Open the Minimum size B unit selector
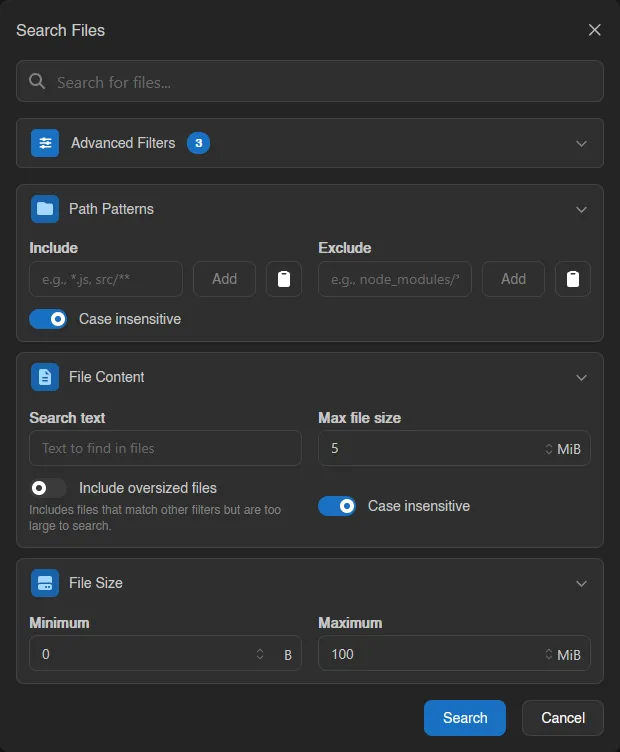620x752 pixels. click(288, 655)
